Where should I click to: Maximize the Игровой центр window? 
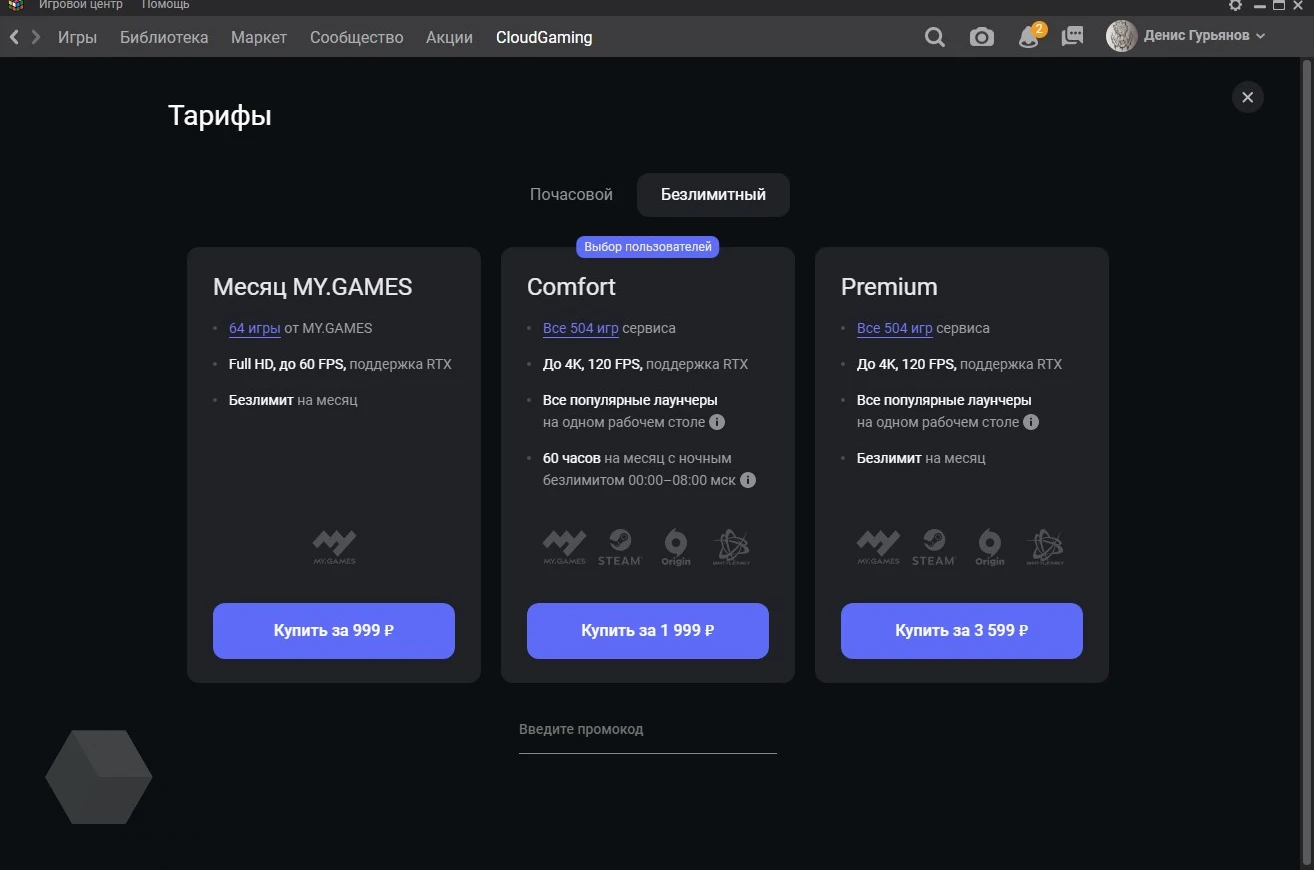pos(1278,5)
